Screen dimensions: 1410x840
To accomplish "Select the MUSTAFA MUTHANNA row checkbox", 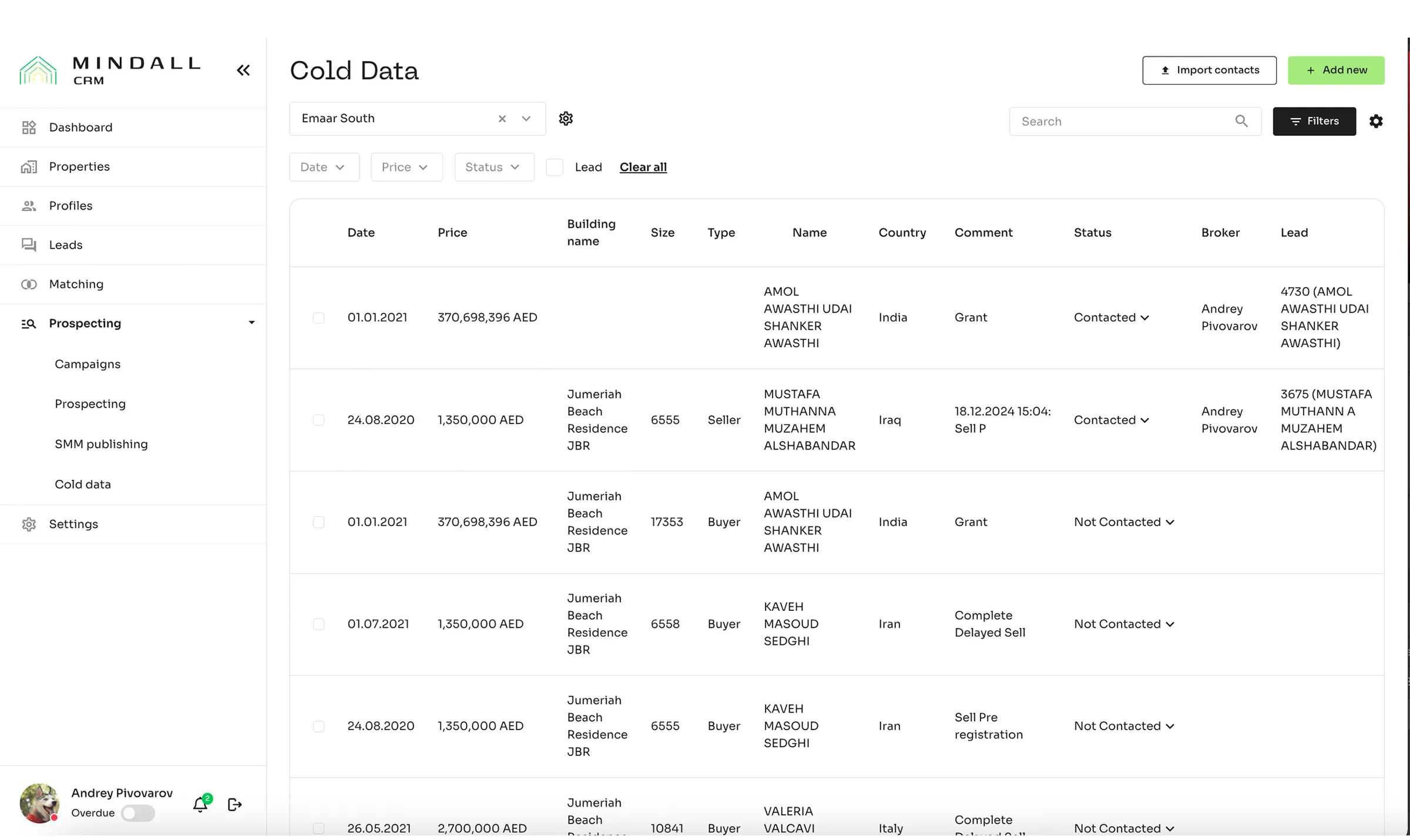I will 318,420.
